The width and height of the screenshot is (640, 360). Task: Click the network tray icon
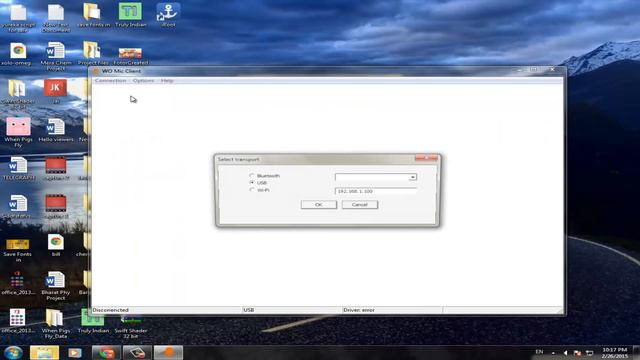[589, 353]
